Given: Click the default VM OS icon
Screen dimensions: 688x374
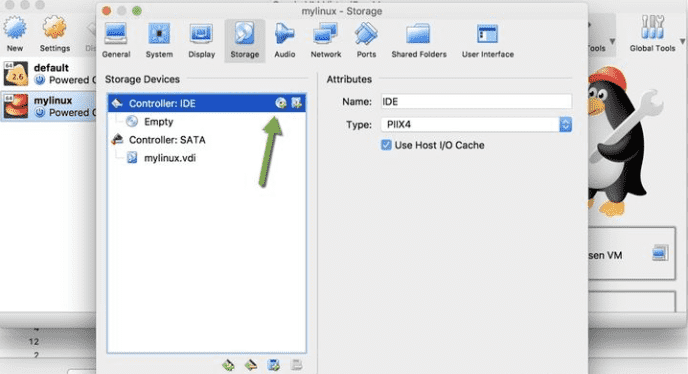Looking at the screenshot, I should point(16,73).
